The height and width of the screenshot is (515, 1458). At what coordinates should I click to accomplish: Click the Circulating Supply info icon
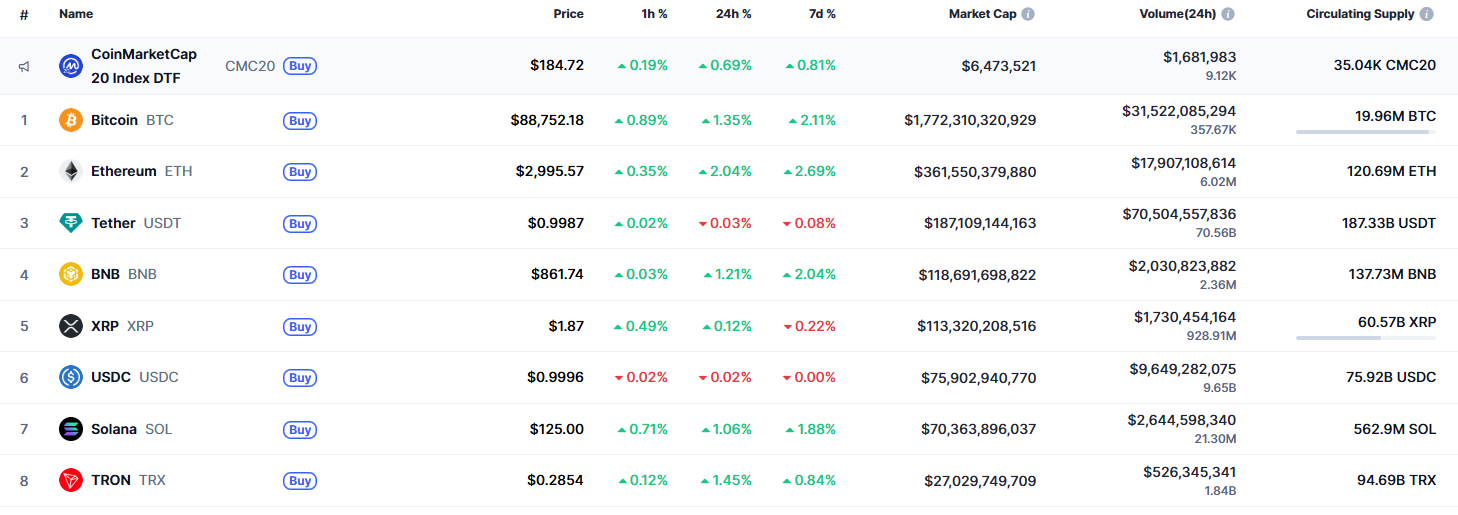(x=1427, y=15)
